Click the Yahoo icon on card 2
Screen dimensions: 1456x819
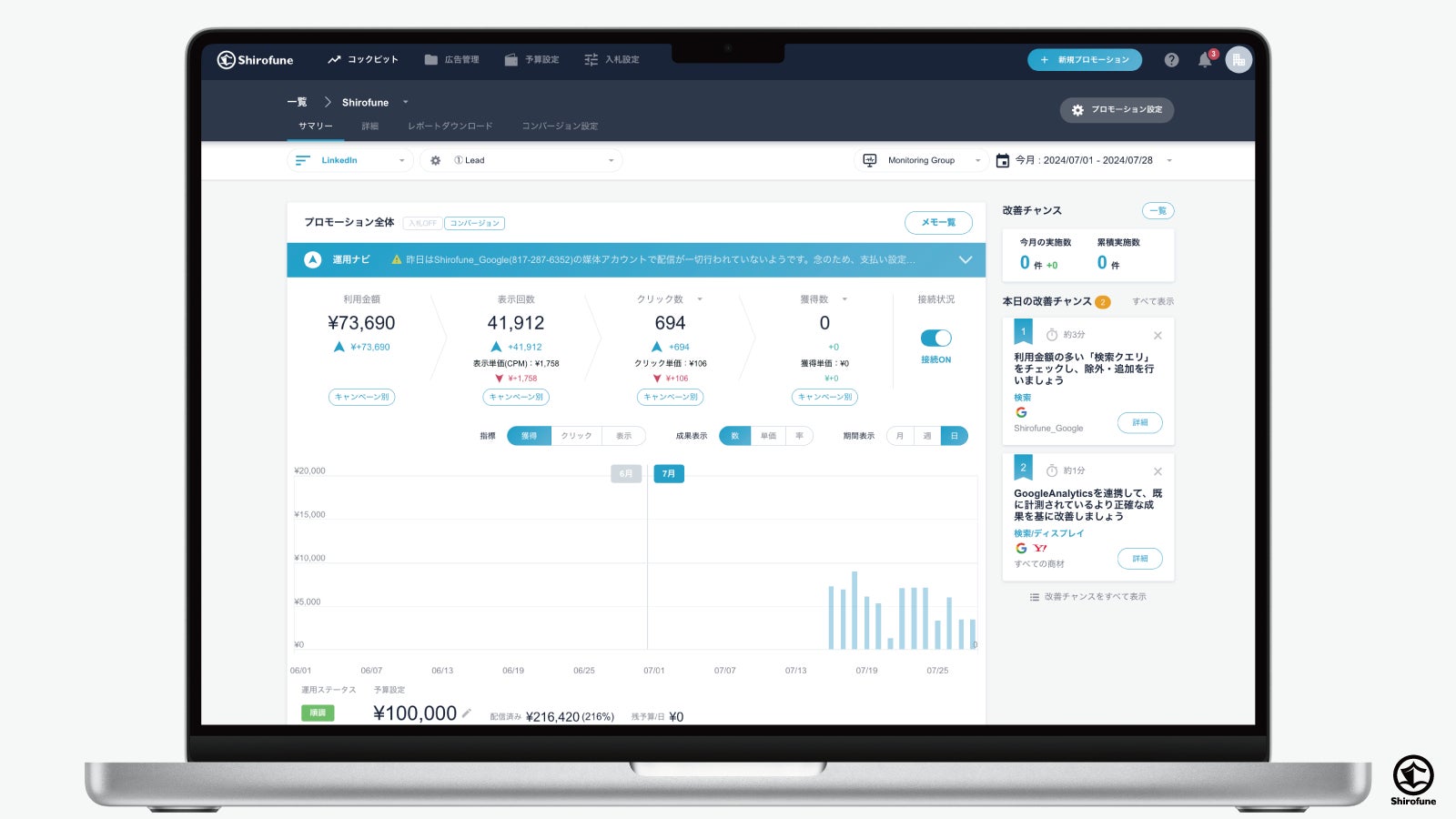1040,548
